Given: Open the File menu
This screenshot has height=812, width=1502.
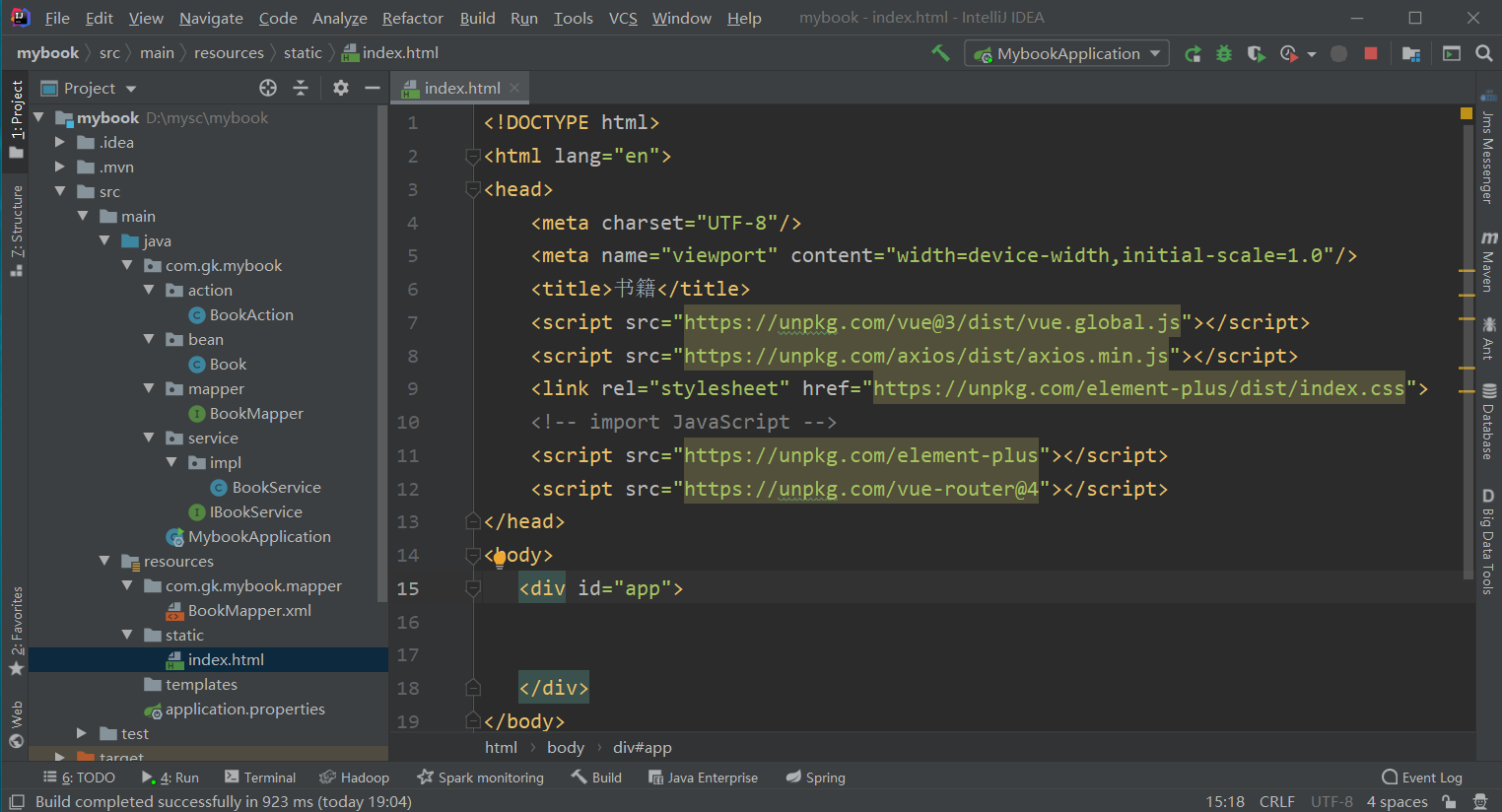Looking at the screenshot, I should coord(57,18).
